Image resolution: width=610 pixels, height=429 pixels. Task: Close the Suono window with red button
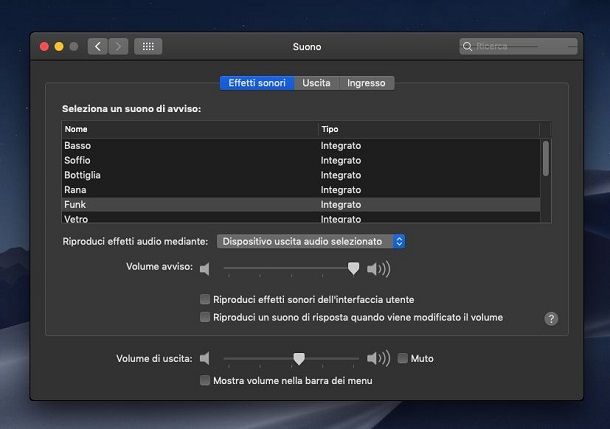coord(44,47)
